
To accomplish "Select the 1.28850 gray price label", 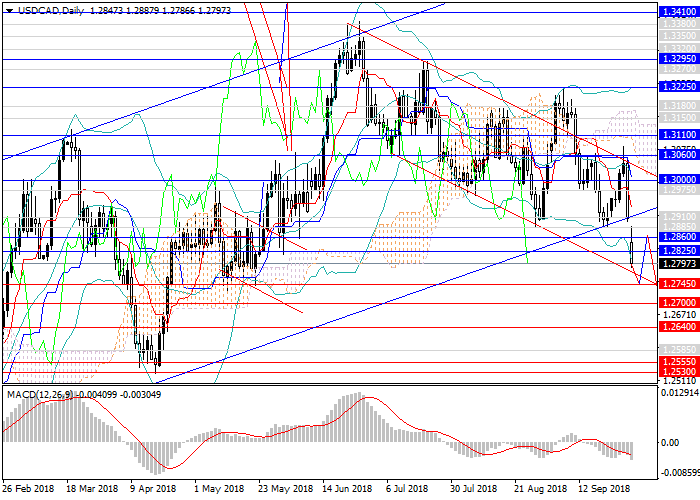I will click(679, 227).
